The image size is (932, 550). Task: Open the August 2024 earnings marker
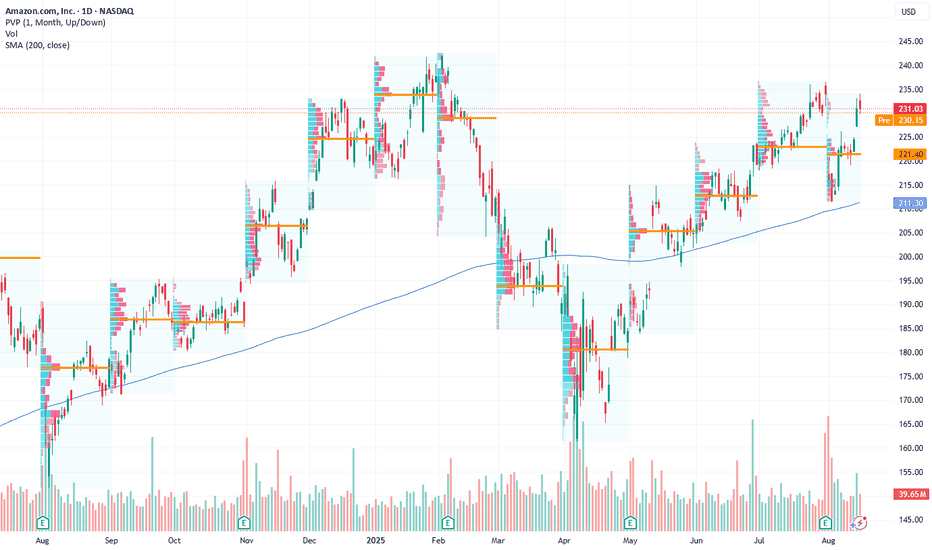coord(42,523)
